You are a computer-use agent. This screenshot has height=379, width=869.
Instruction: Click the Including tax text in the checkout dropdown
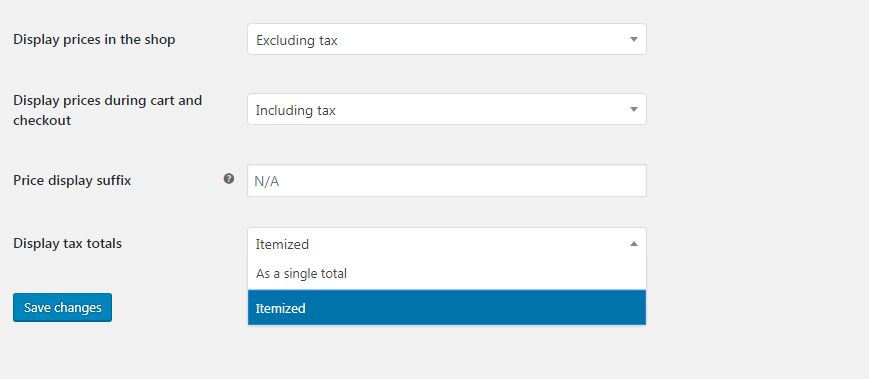pos(295,110)
